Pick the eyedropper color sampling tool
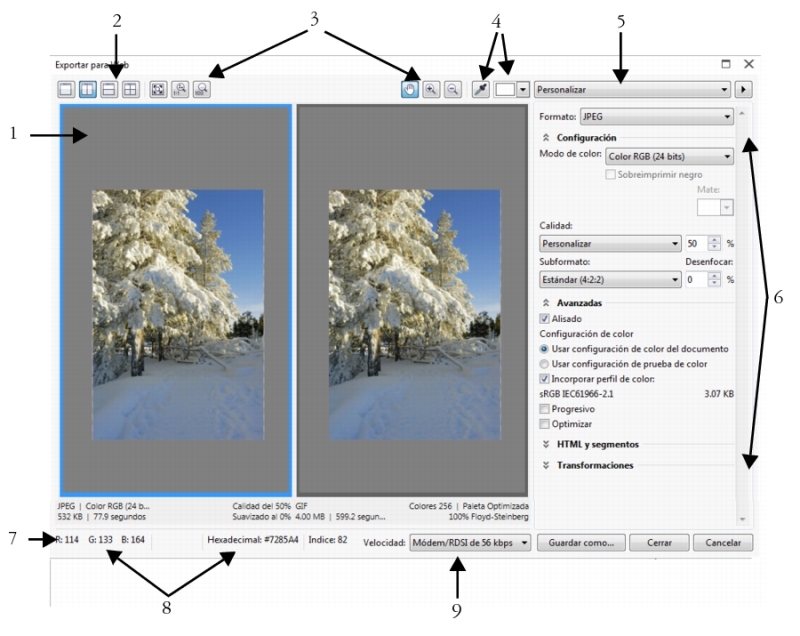800x636 pixels. (x=482, y=88)
